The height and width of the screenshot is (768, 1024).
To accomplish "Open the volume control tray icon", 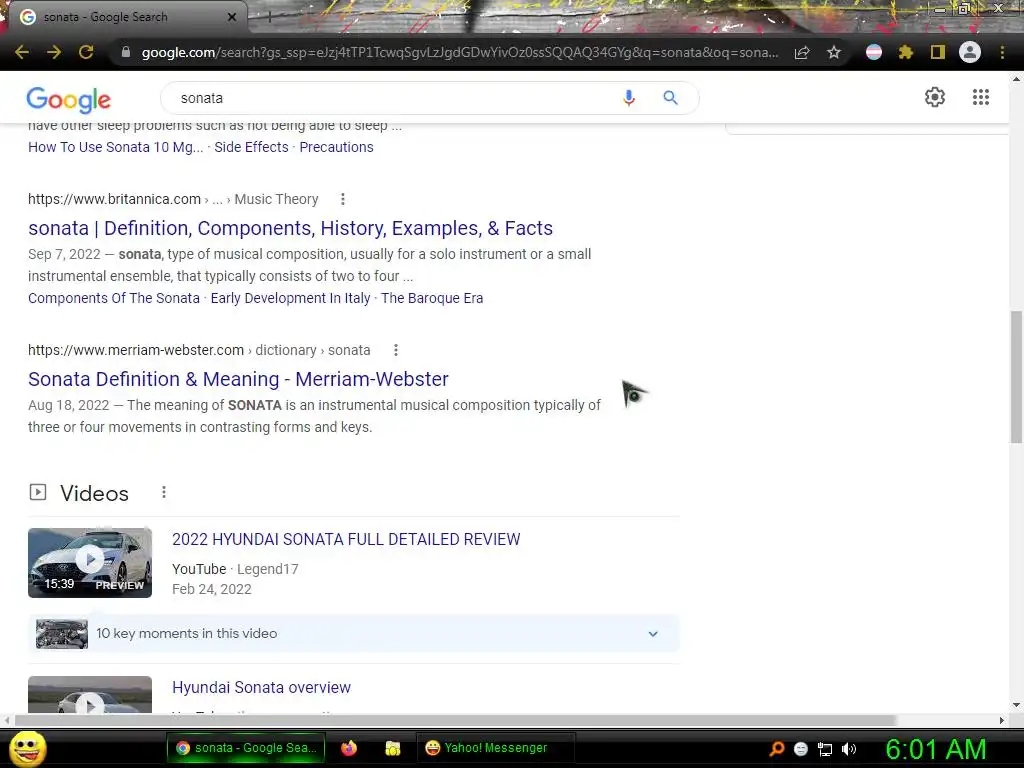I will coord(849,749).
